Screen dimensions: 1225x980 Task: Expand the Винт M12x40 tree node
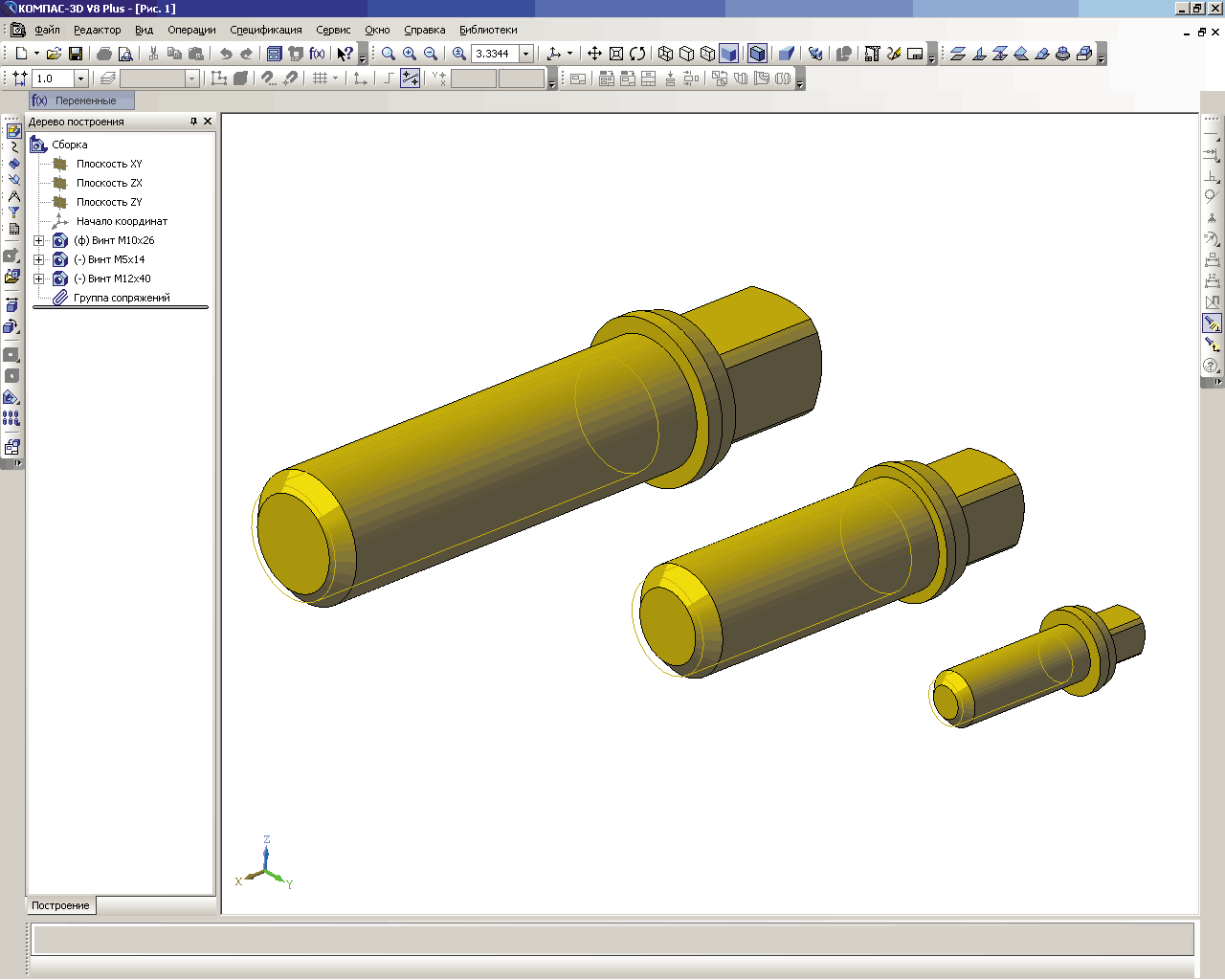click(39, 279)
